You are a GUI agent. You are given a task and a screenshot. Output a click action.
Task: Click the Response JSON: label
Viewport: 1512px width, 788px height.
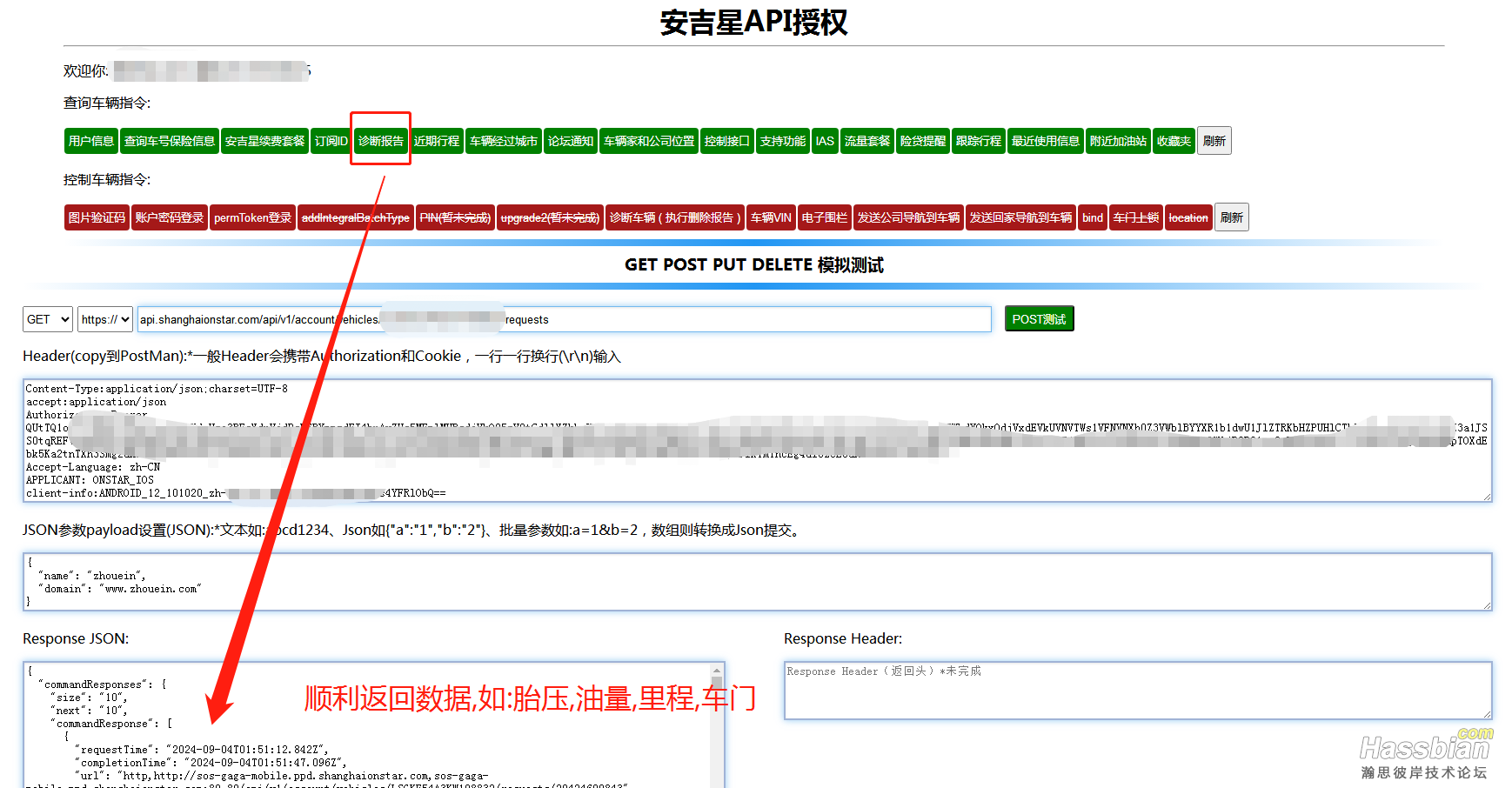[76, 638]
